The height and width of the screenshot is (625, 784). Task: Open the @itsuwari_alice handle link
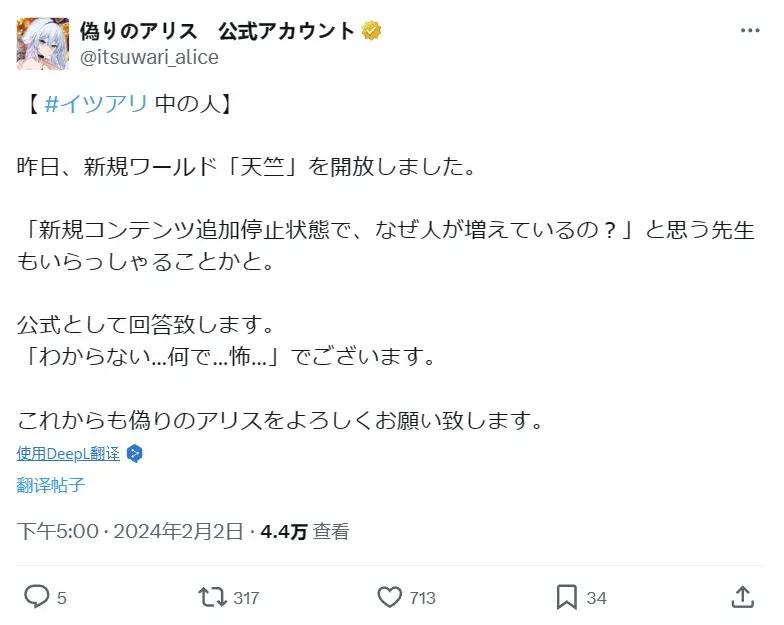pyautogui.click(x=149, y=57)
